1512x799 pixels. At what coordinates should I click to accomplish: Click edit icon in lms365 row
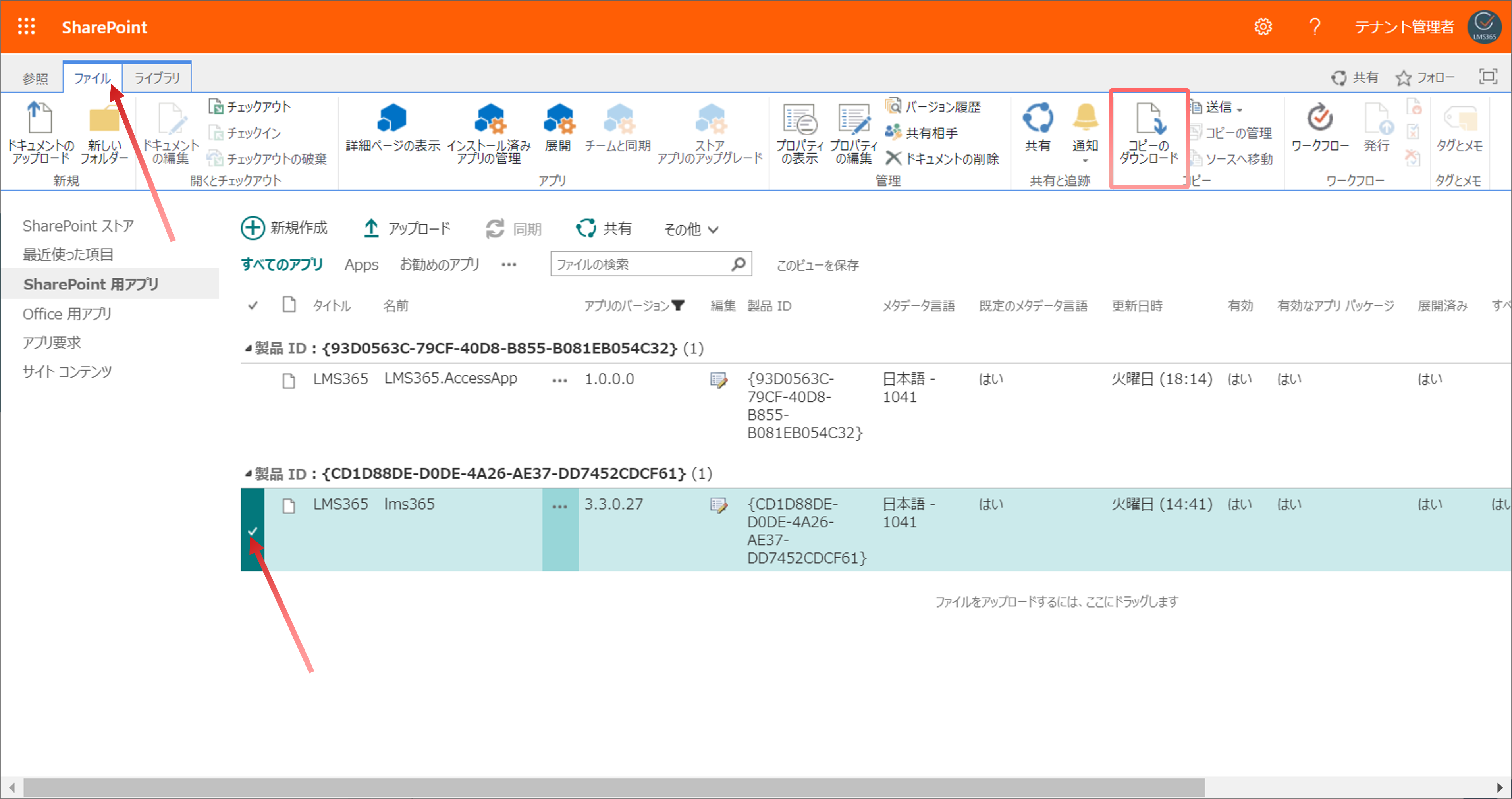point(718,505)
